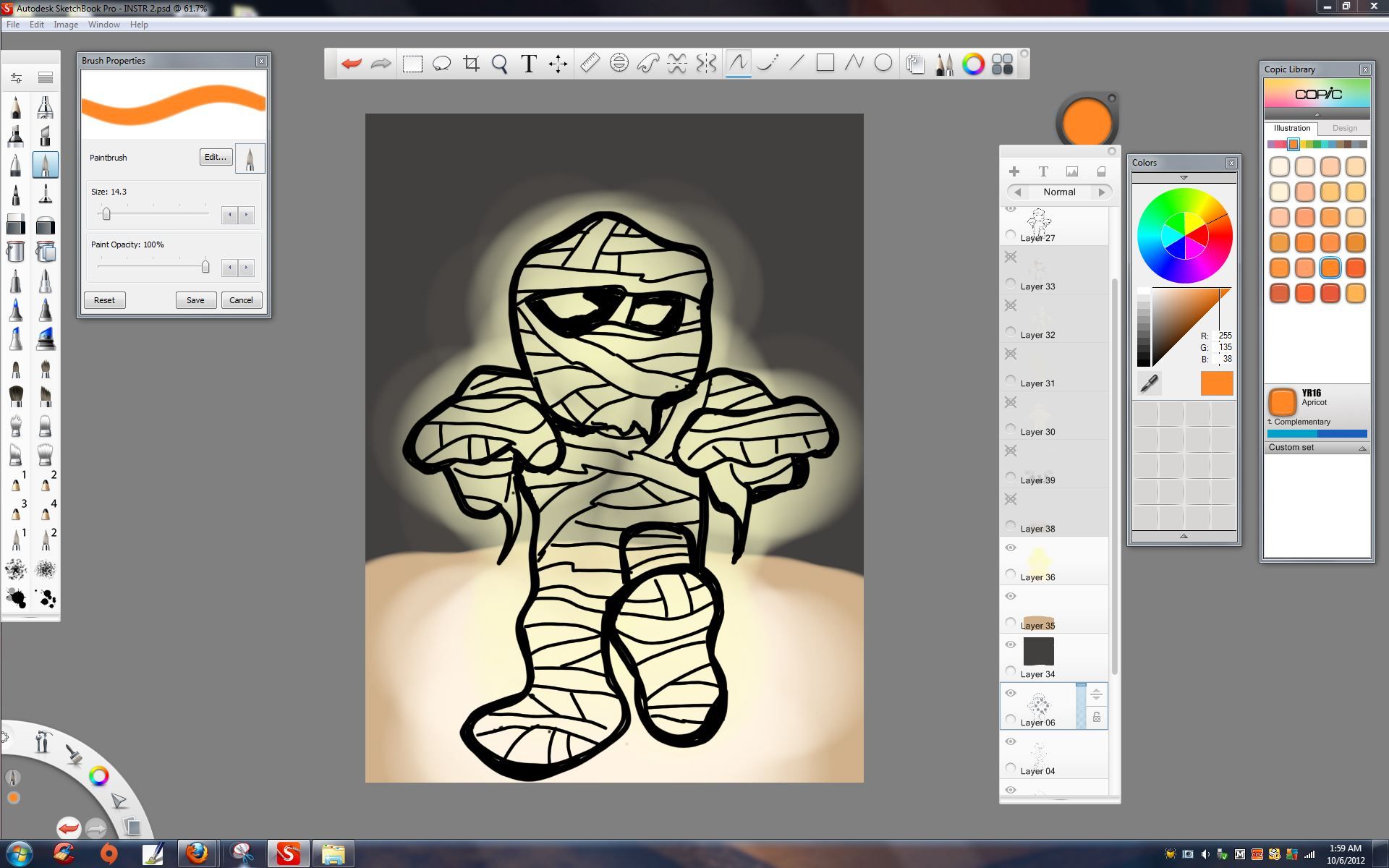Open the Normal blend mode dropdown

point(1059,192)
